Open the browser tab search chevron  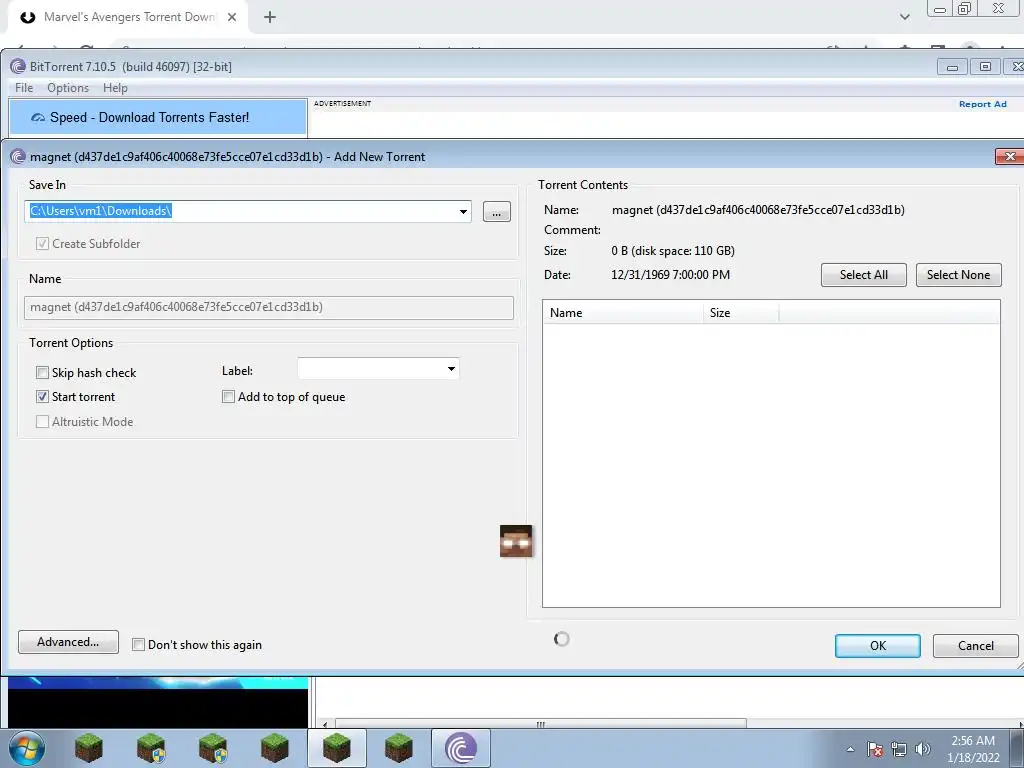click(904, 17)
